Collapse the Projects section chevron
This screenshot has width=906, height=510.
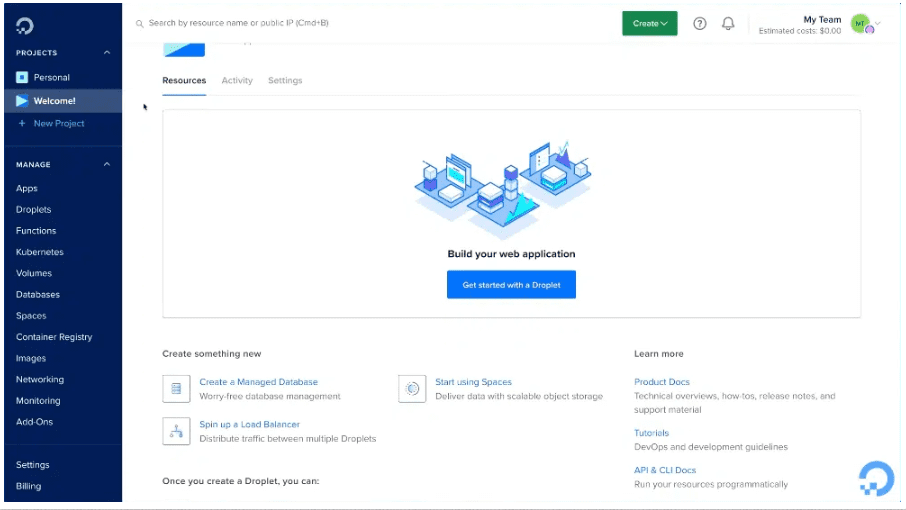click(x=107, y=53)
